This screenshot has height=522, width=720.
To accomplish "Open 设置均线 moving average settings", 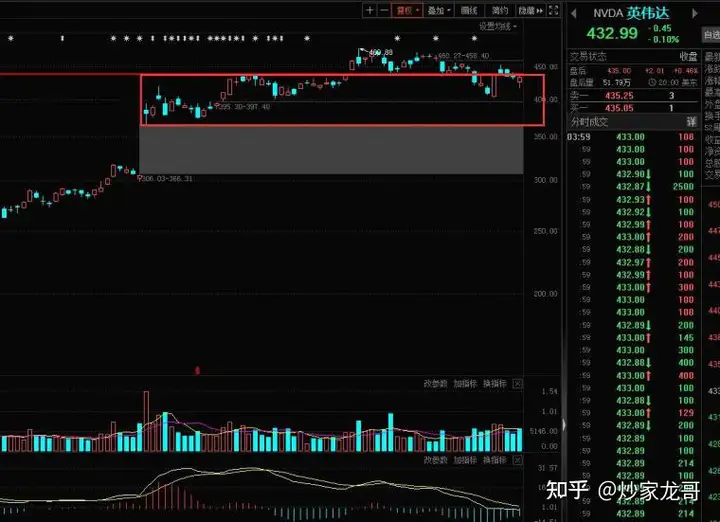I will coord(497,26).
